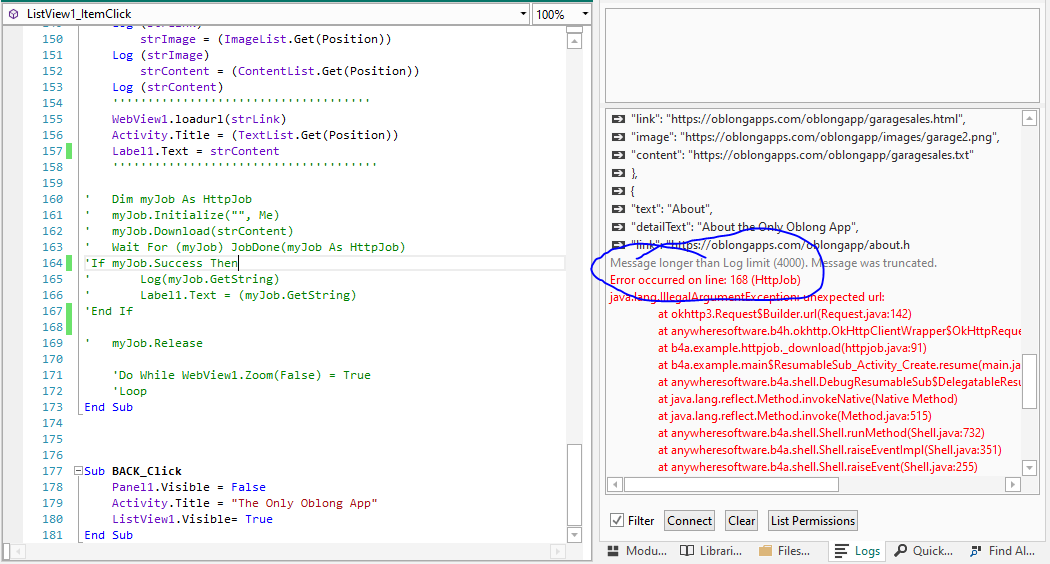Click the empty upper panel above logs
The height and width of the screenshot is (564, 1050).
pyautogui.click(x=822, y=55)
